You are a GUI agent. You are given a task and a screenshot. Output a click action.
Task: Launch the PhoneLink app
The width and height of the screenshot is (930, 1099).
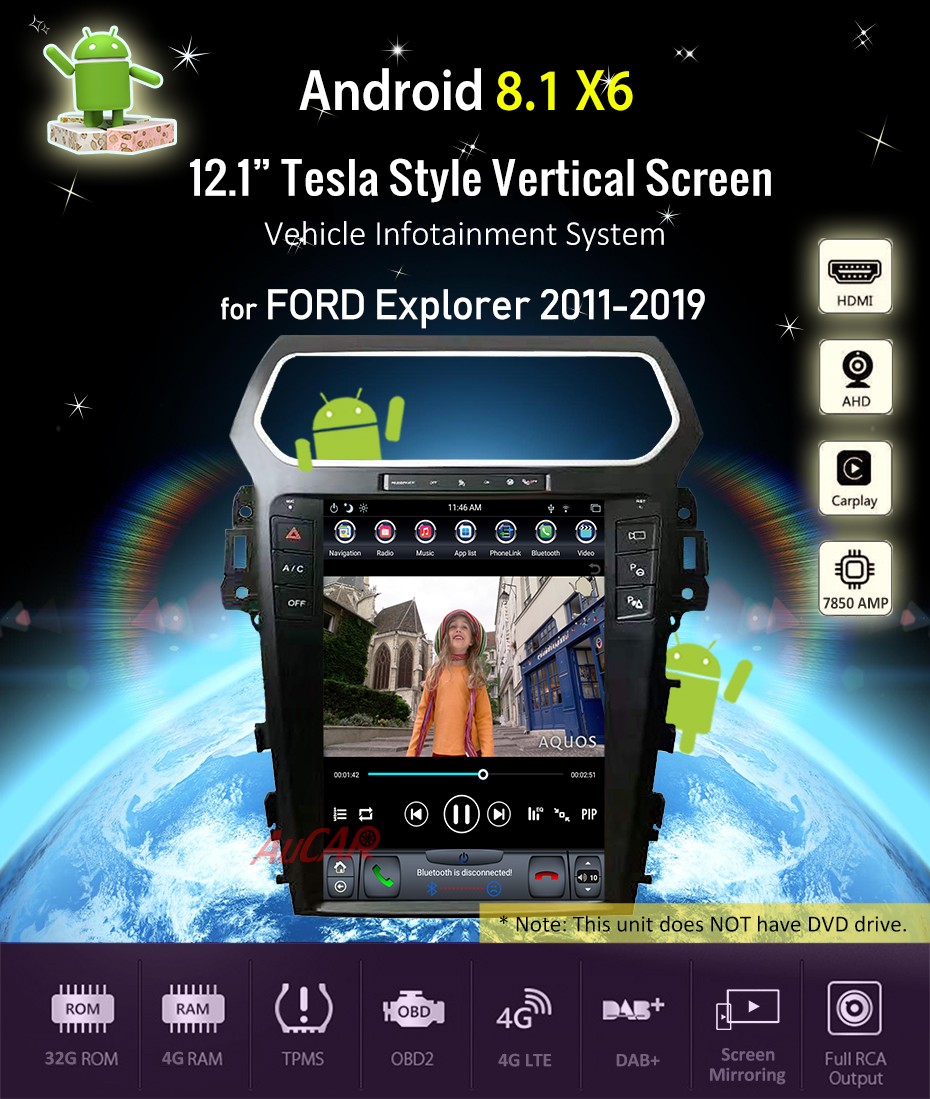coord(505,538)
